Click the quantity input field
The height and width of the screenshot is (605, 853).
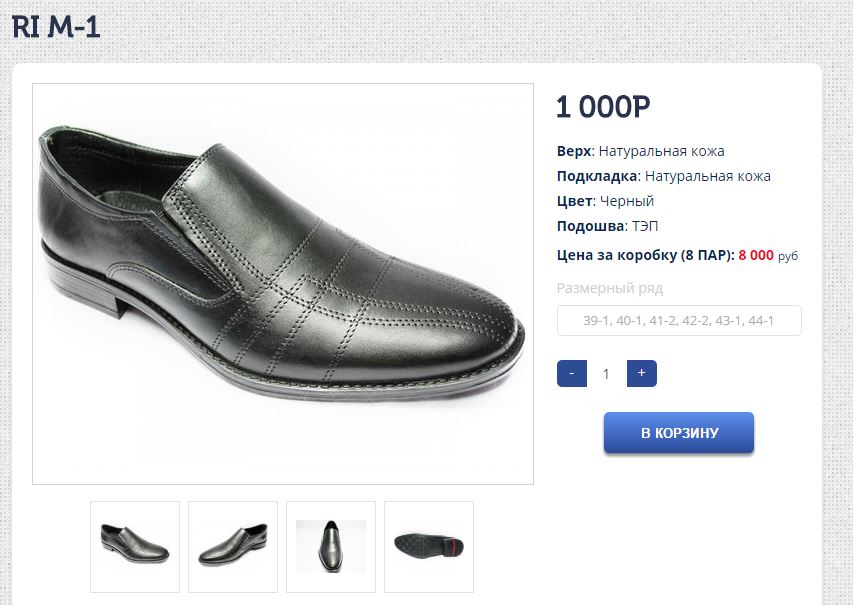[x=606, y=374]
